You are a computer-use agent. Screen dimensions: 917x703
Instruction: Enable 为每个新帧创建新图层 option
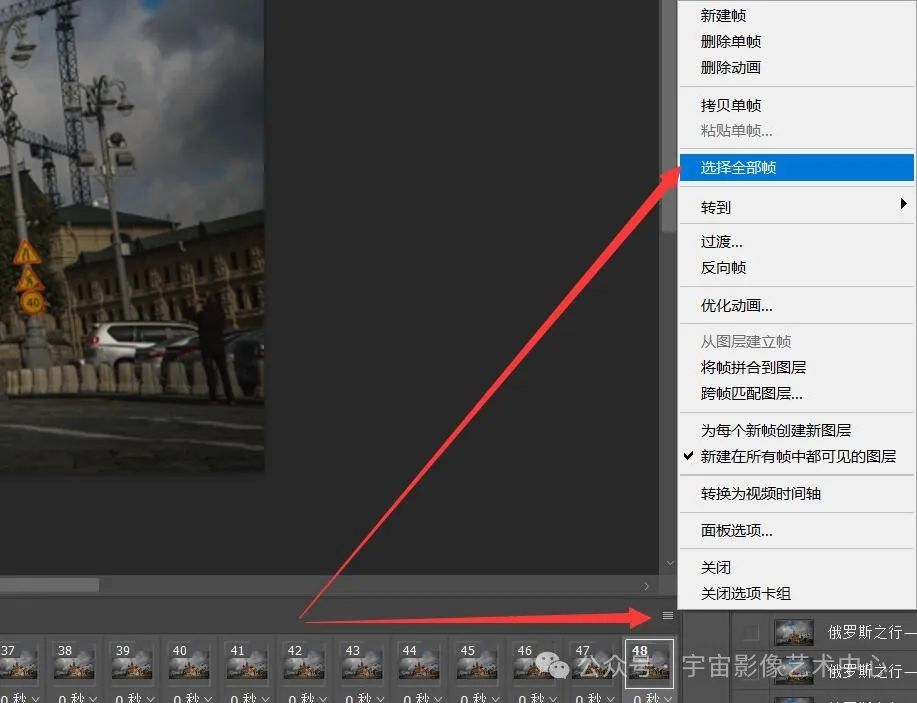[775, 430]
